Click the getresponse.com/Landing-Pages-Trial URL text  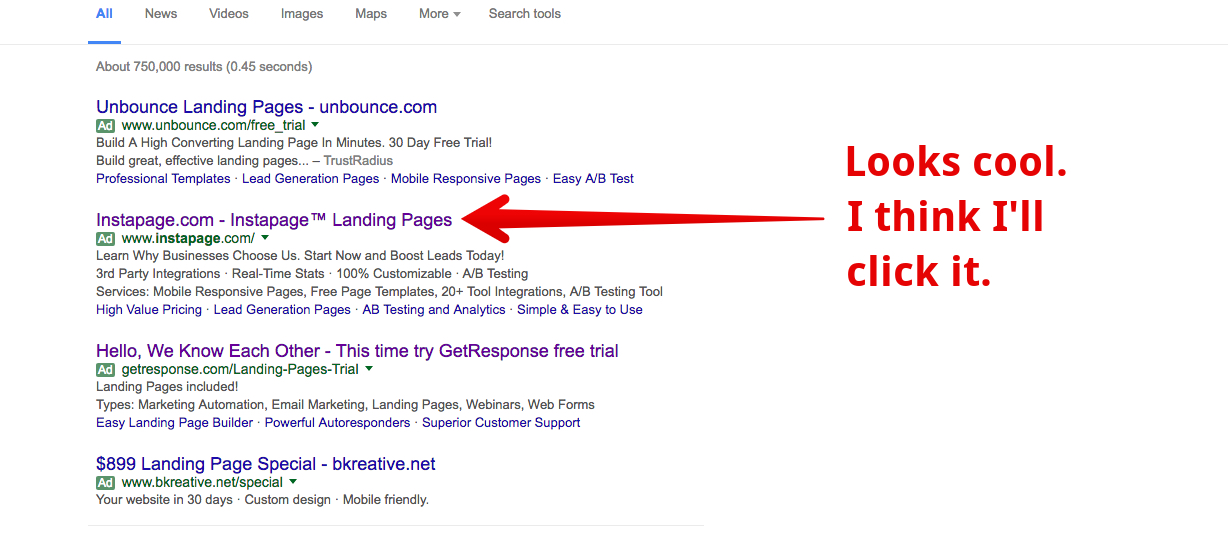pos(240,370)
